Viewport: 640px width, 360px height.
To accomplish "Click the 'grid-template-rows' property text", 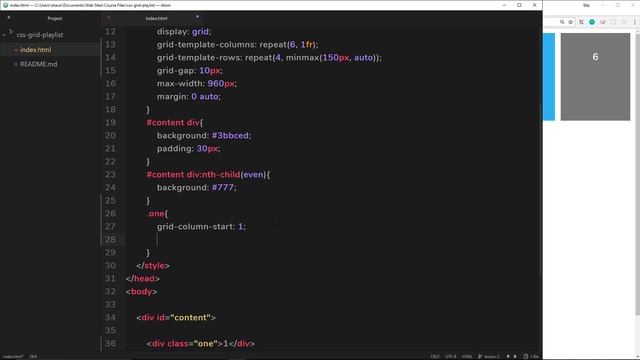I will tap(199, 58).
